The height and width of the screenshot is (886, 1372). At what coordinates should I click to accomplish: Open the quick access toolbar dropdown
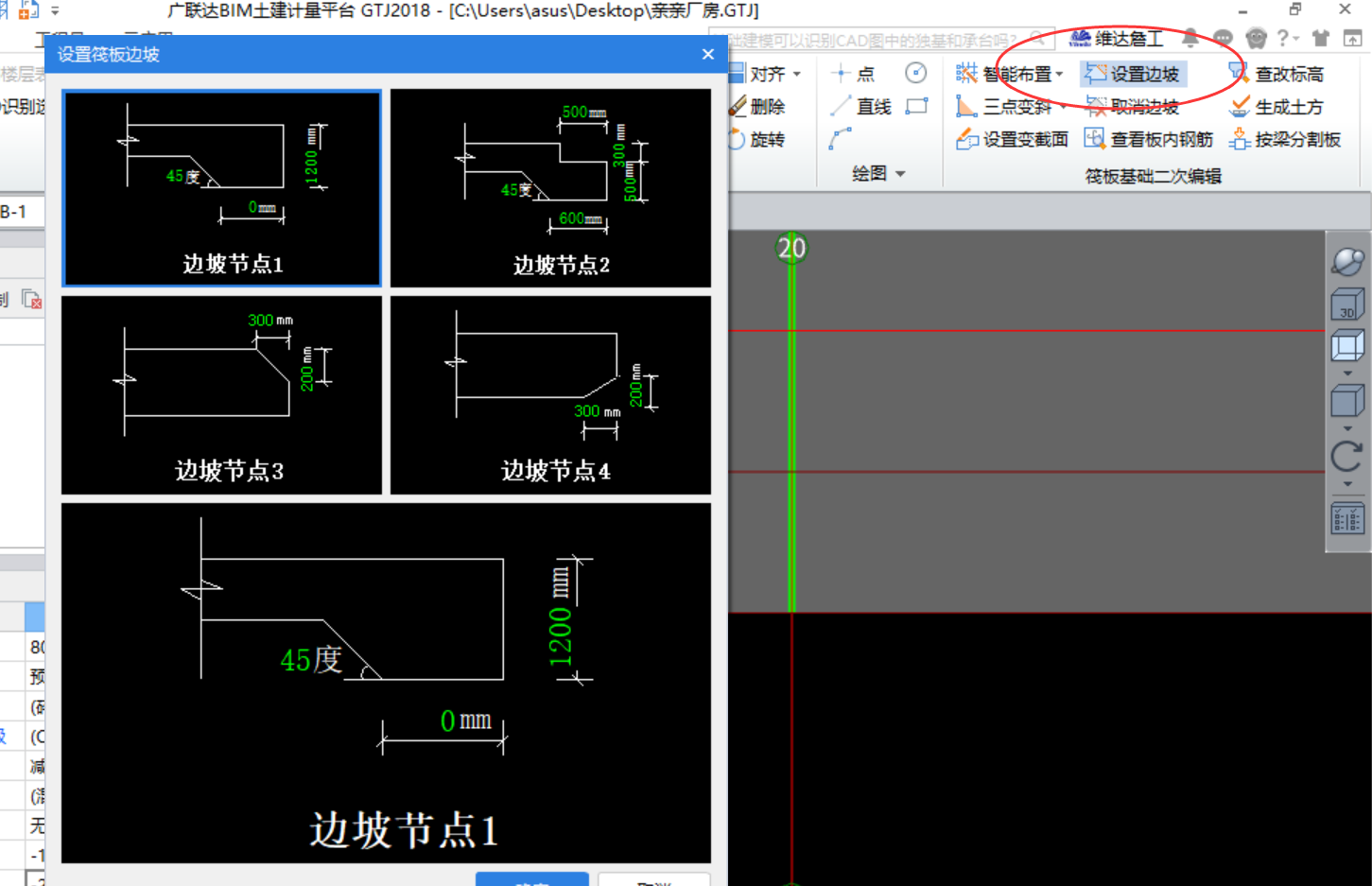tap(55, 11)
